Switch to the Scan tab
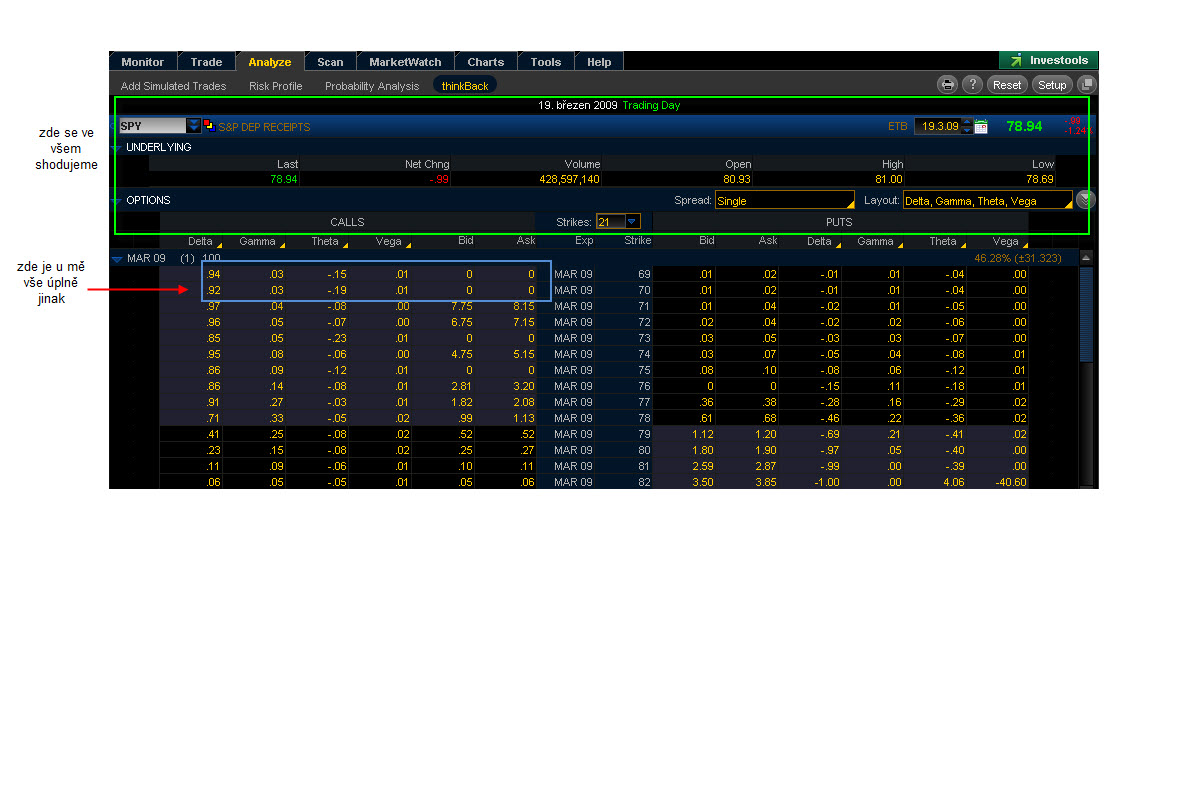1194x805 pixels. [330, 62]
